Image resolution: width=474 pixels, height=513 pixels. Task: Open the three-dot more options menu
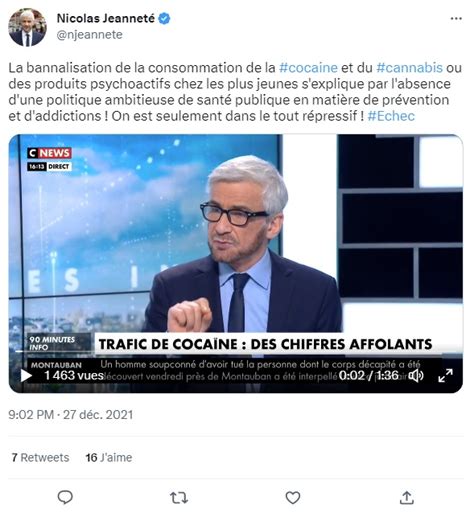pyautogui.click(x=456, y=19)
